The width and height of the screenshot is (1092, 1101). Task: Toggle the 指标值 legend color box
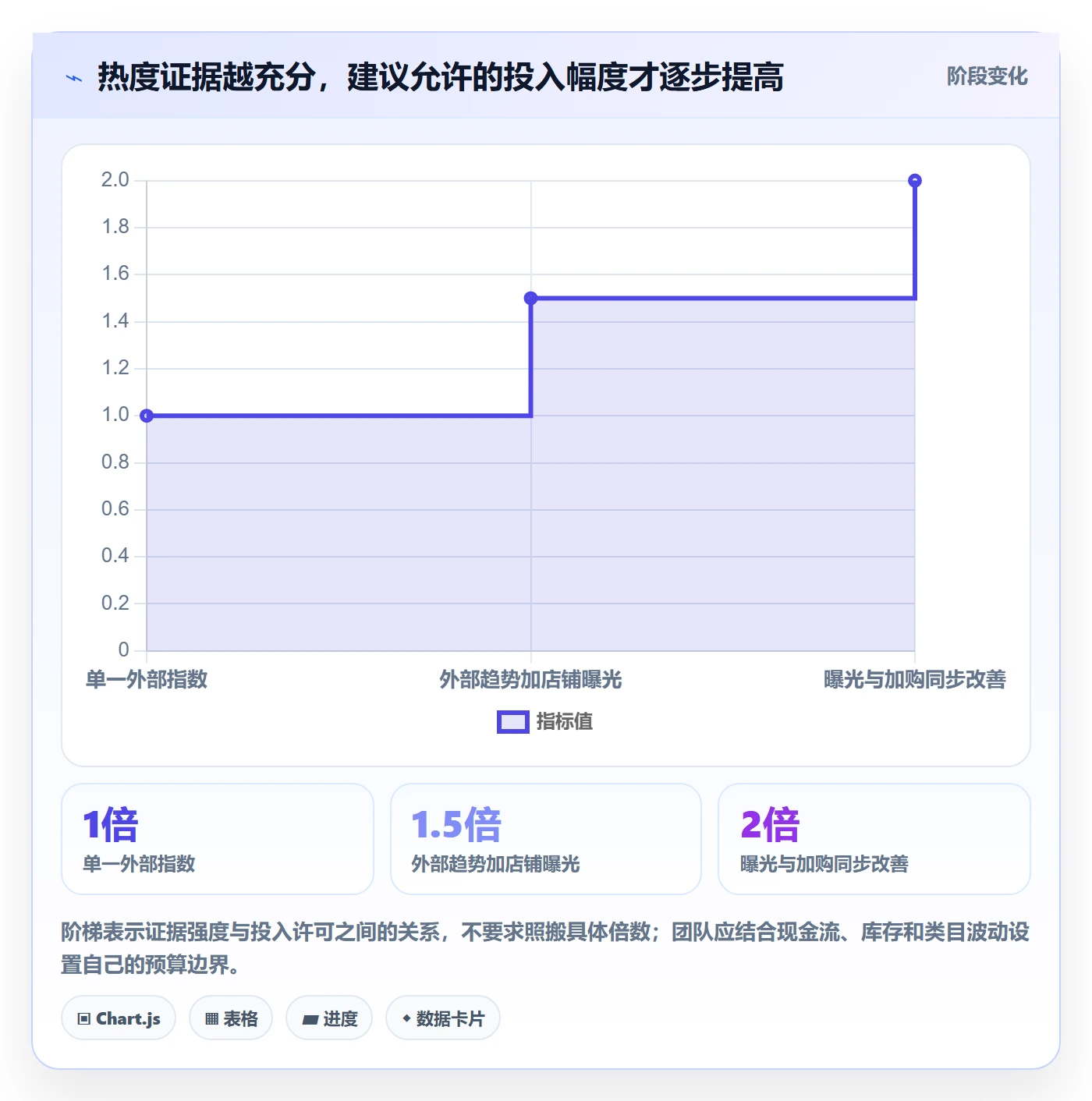513,722
